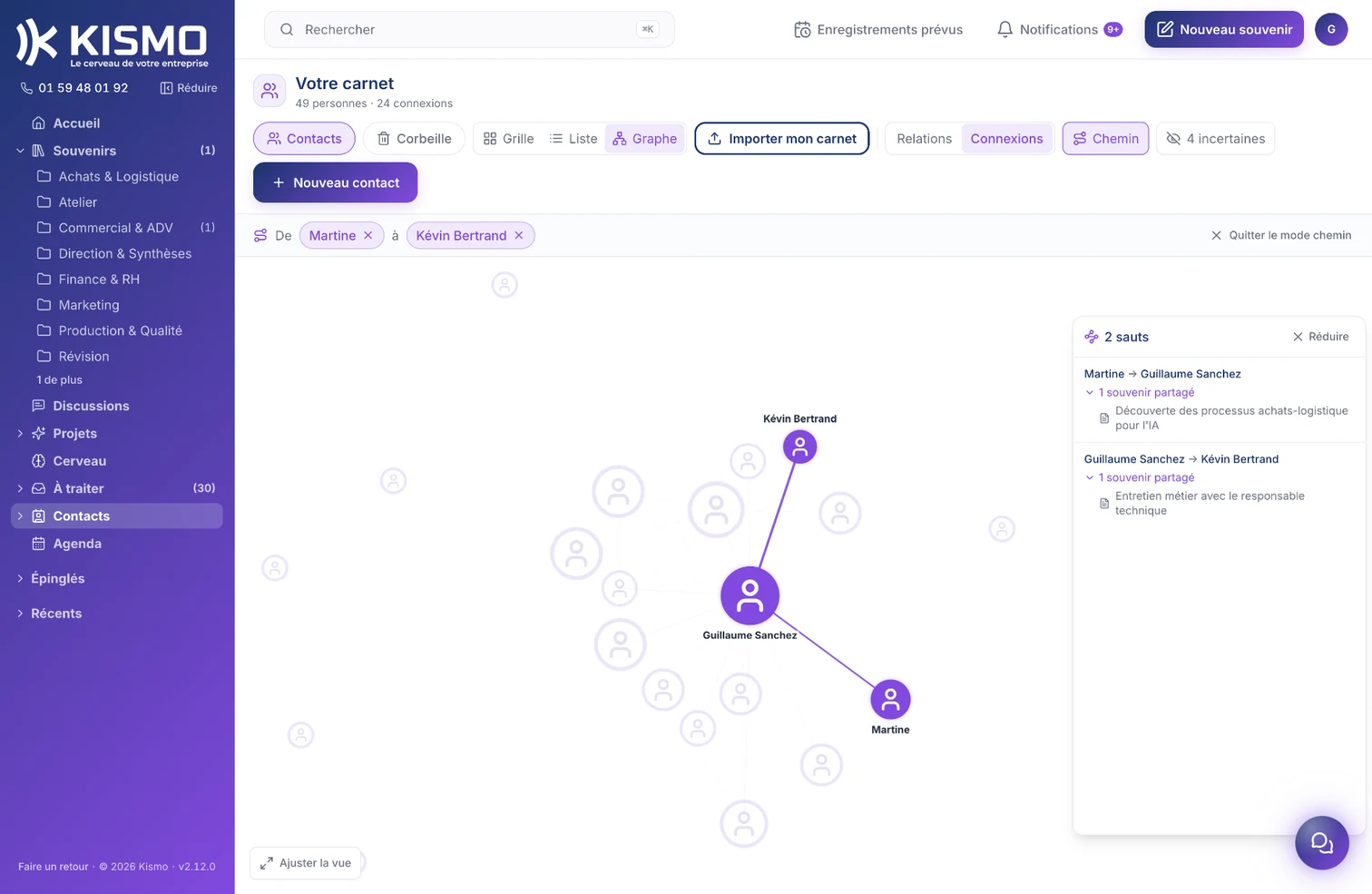Expand the Épinglés section
Screen dimensions: 1372x894
tap(20, 578)
